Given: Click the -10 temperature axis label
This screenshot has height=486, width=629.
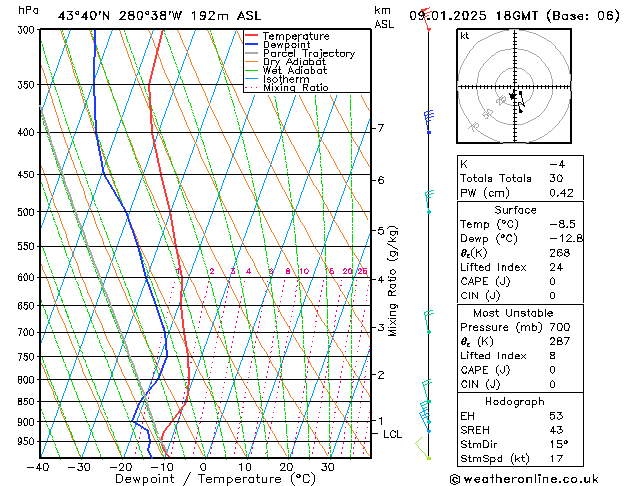Looking at the screenshot, I should pos(162,467).
